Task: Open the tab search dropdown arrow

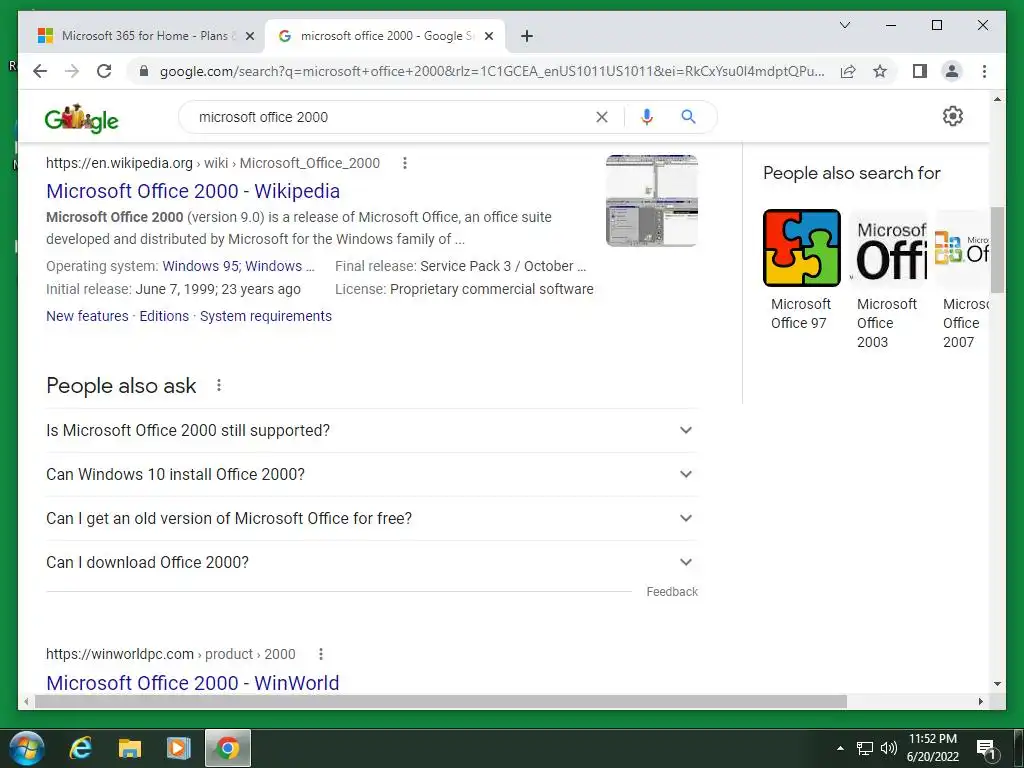Action: click(844, 25)
